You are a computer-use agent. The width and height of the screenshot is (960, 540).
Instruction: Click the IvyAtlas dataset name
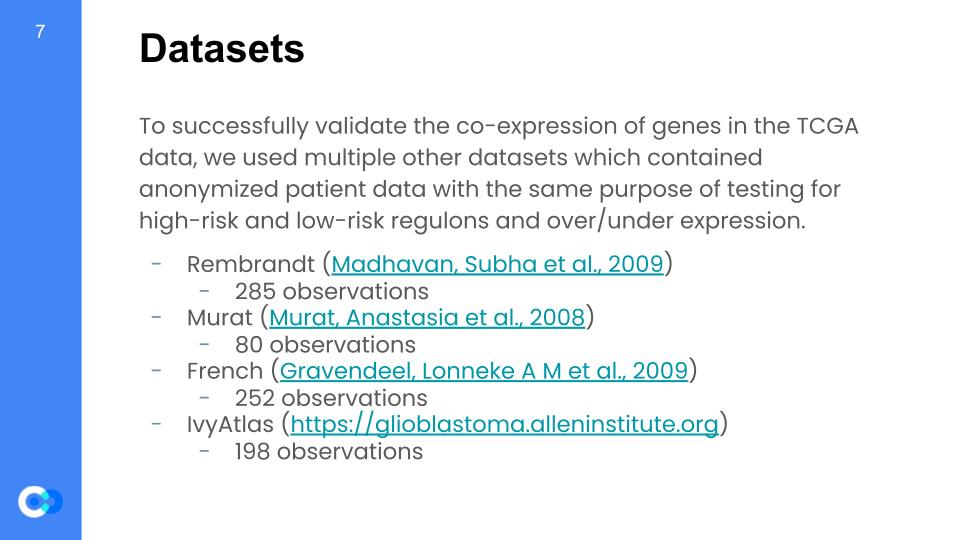coord(232,425)
